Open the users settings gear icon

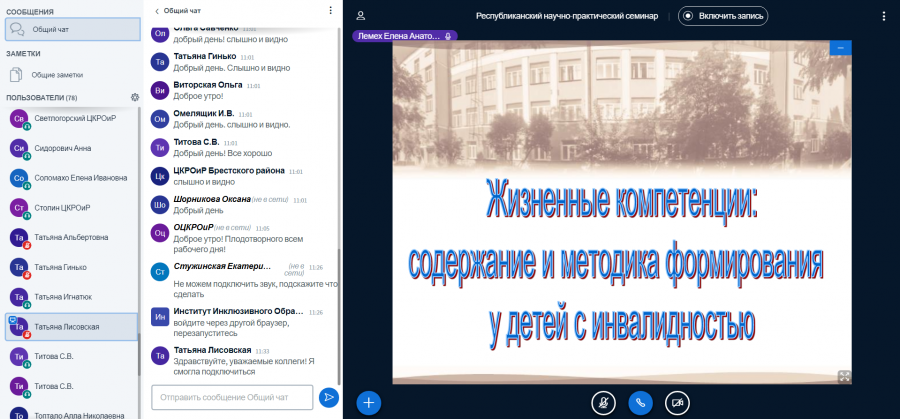(x=135, y=98)
